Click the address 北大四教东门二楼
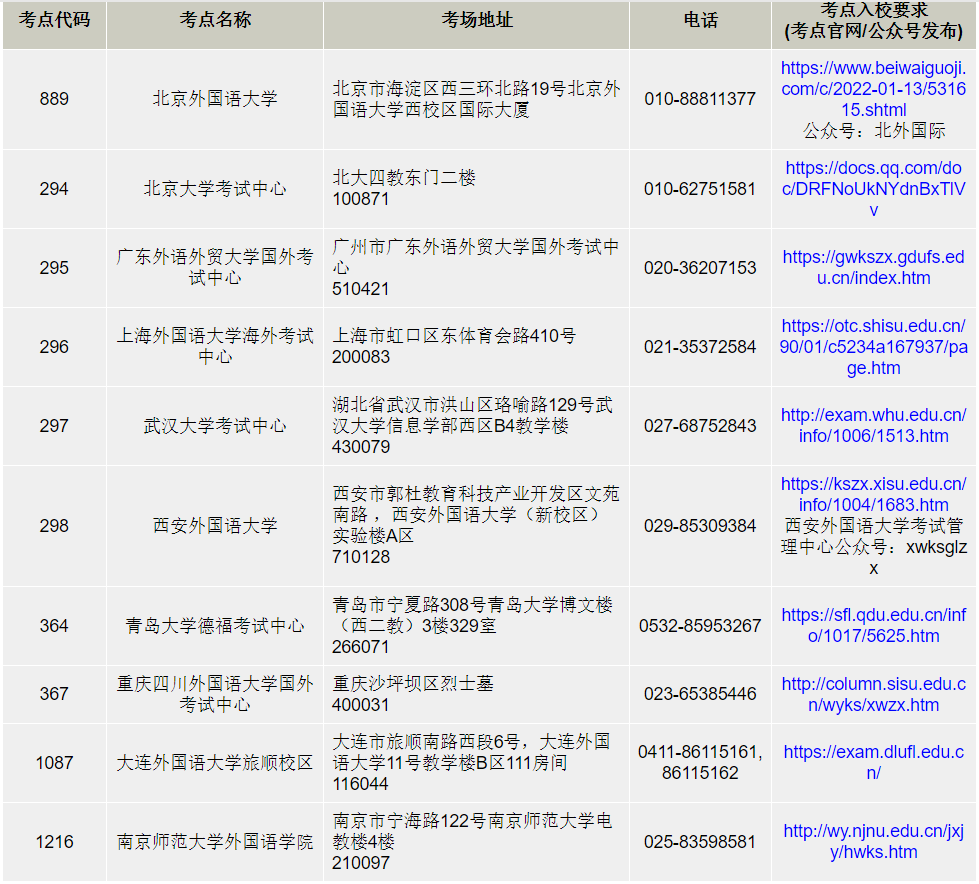This screenshot has width=979, height=884. (x=404, y=178)
